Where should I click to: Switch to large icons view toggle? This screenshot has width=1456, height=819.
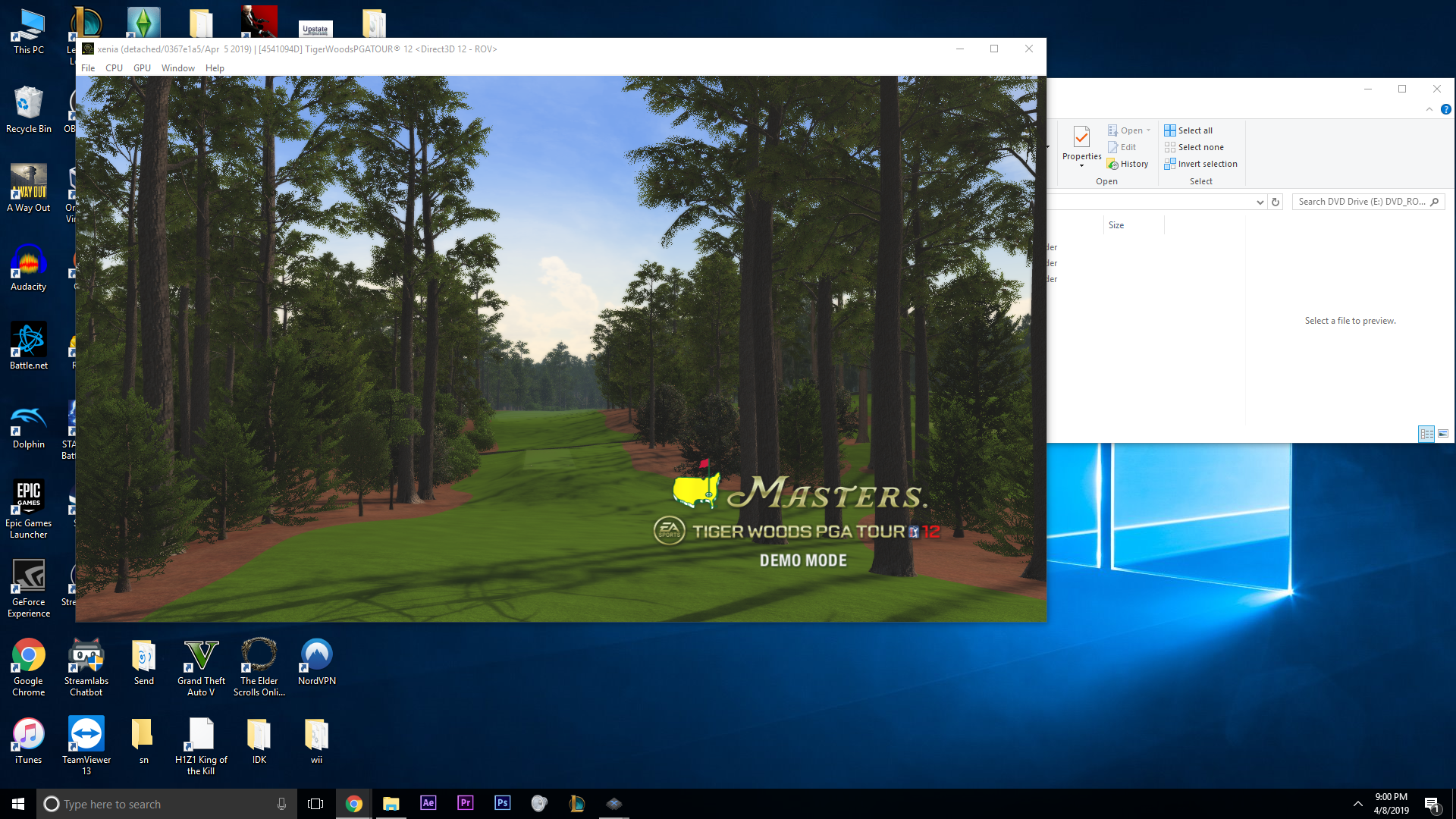[x=1443, y=434]
